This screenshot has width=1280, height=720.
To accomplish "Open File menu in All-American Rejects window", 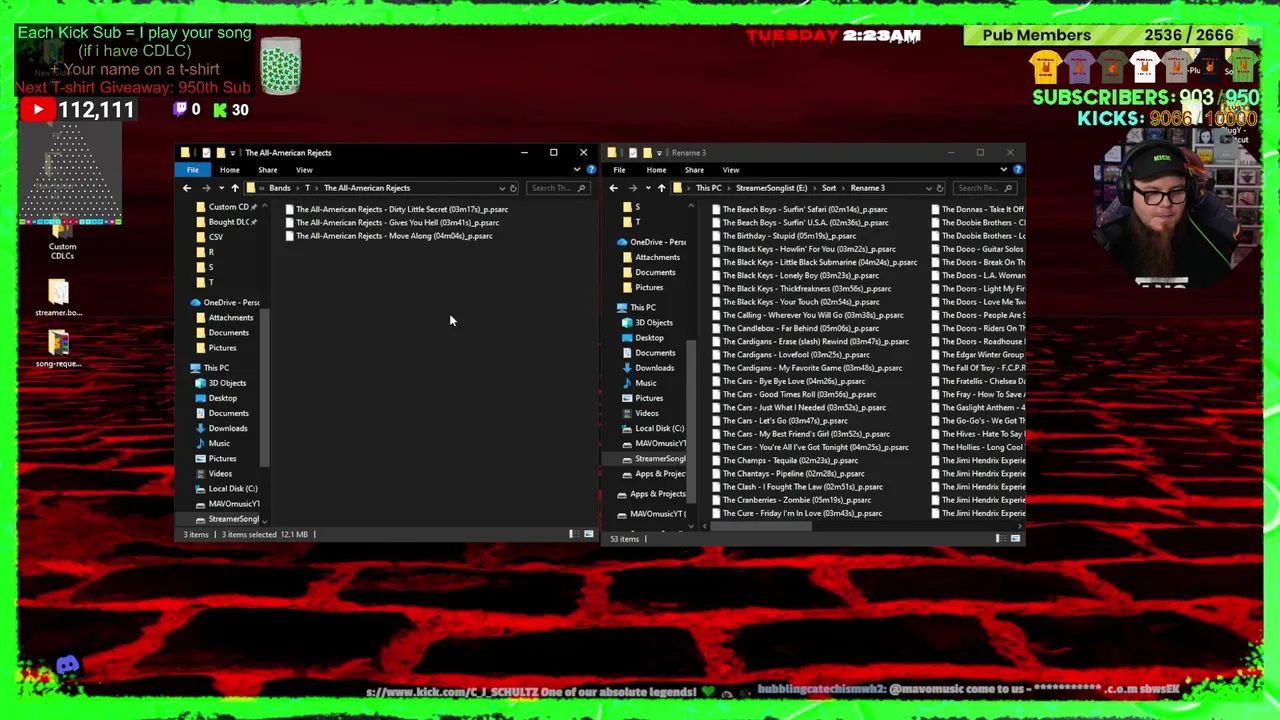I will point(193,170).
